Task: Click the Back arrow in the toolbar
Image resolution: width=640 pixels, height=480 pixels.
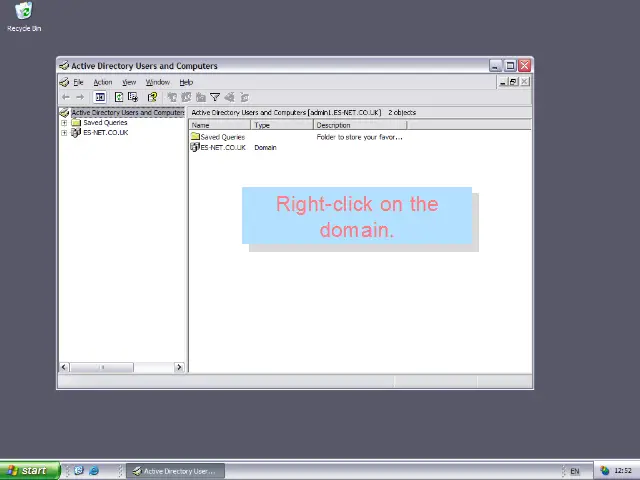Action: (66, 97)
